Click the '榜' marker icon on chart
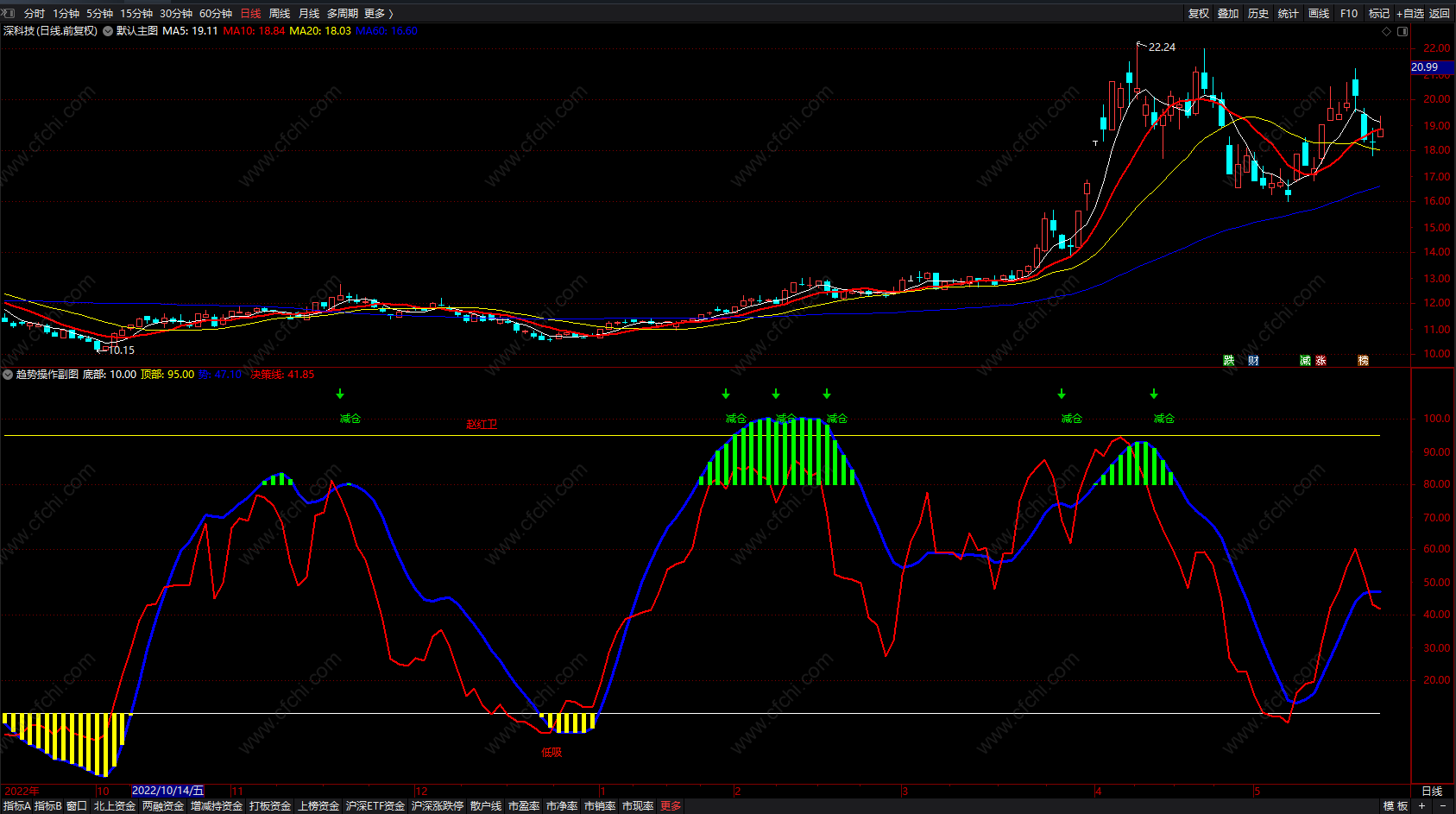This screenshot has width=1456, height=814. coord(1364,361)
